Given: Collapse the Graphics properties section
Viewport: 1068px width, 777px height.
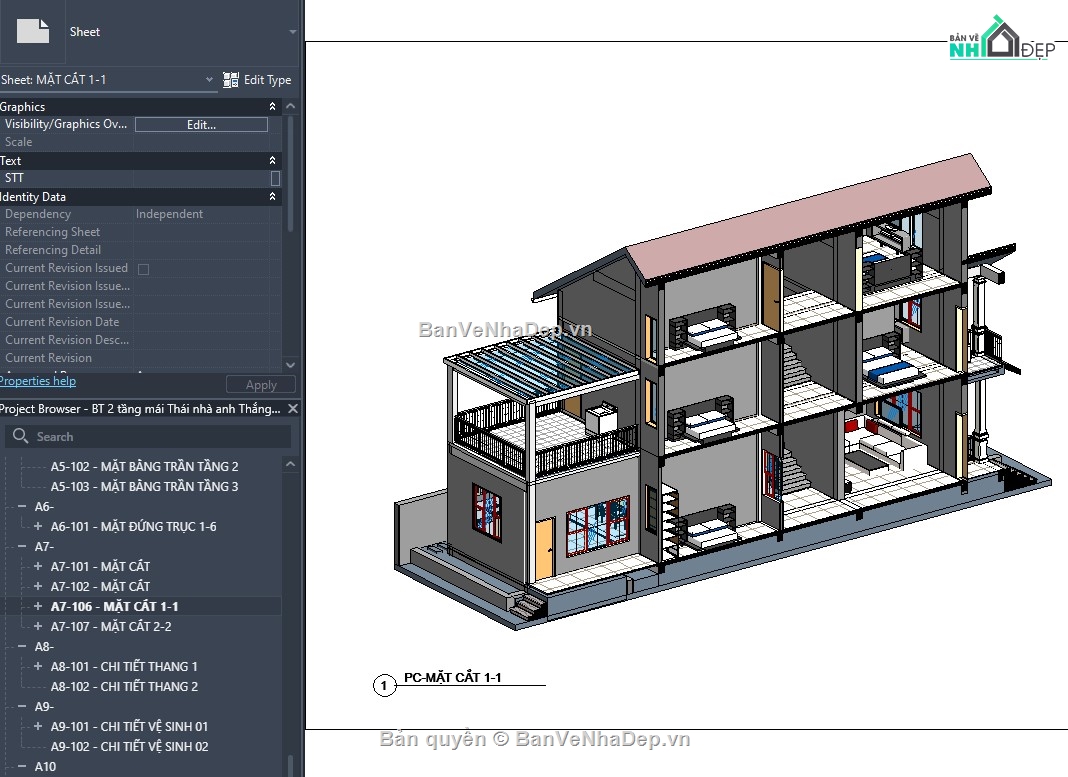Looking at the screenshot, I should [272, 106].
